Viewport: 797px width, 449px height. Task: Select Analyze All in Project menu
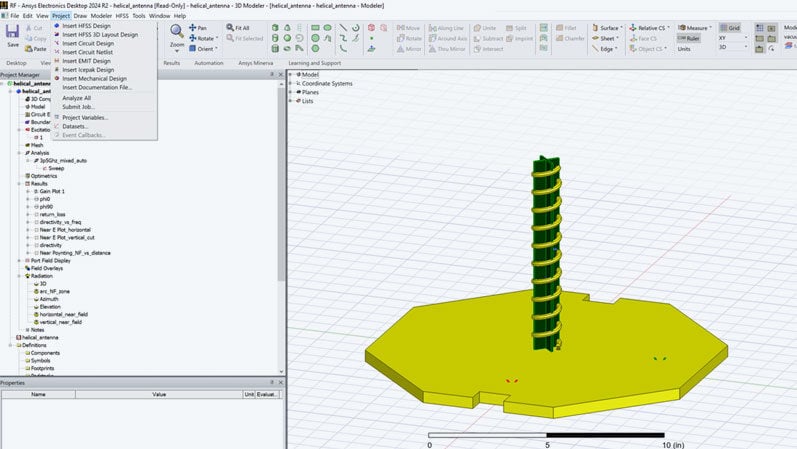click(76, 98)
